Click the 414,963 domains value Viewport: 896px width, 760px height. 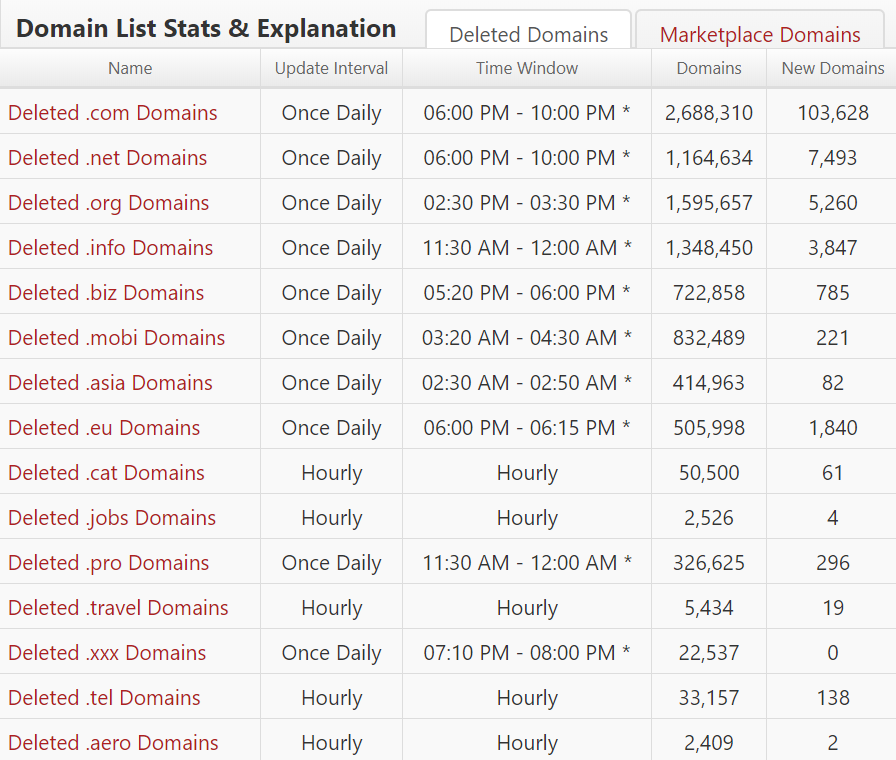709,383
